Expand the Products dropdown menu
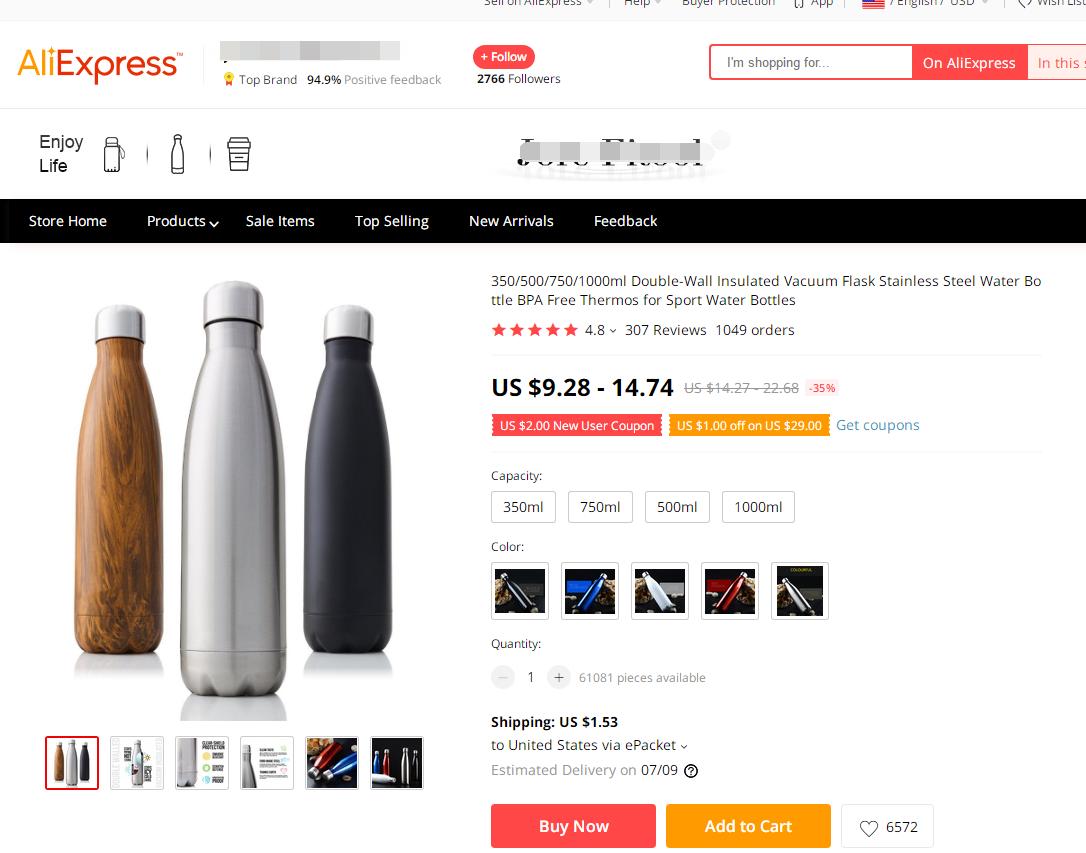The width and height of the screenshot is (1086, 853). 182,221
